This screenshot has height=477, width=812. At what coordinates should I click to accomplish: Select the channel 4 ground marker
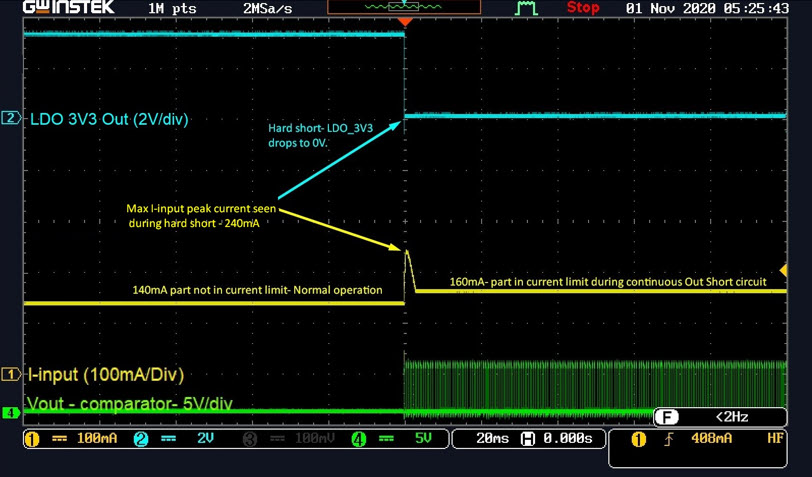pyautogui.click(x=11, y=413)
